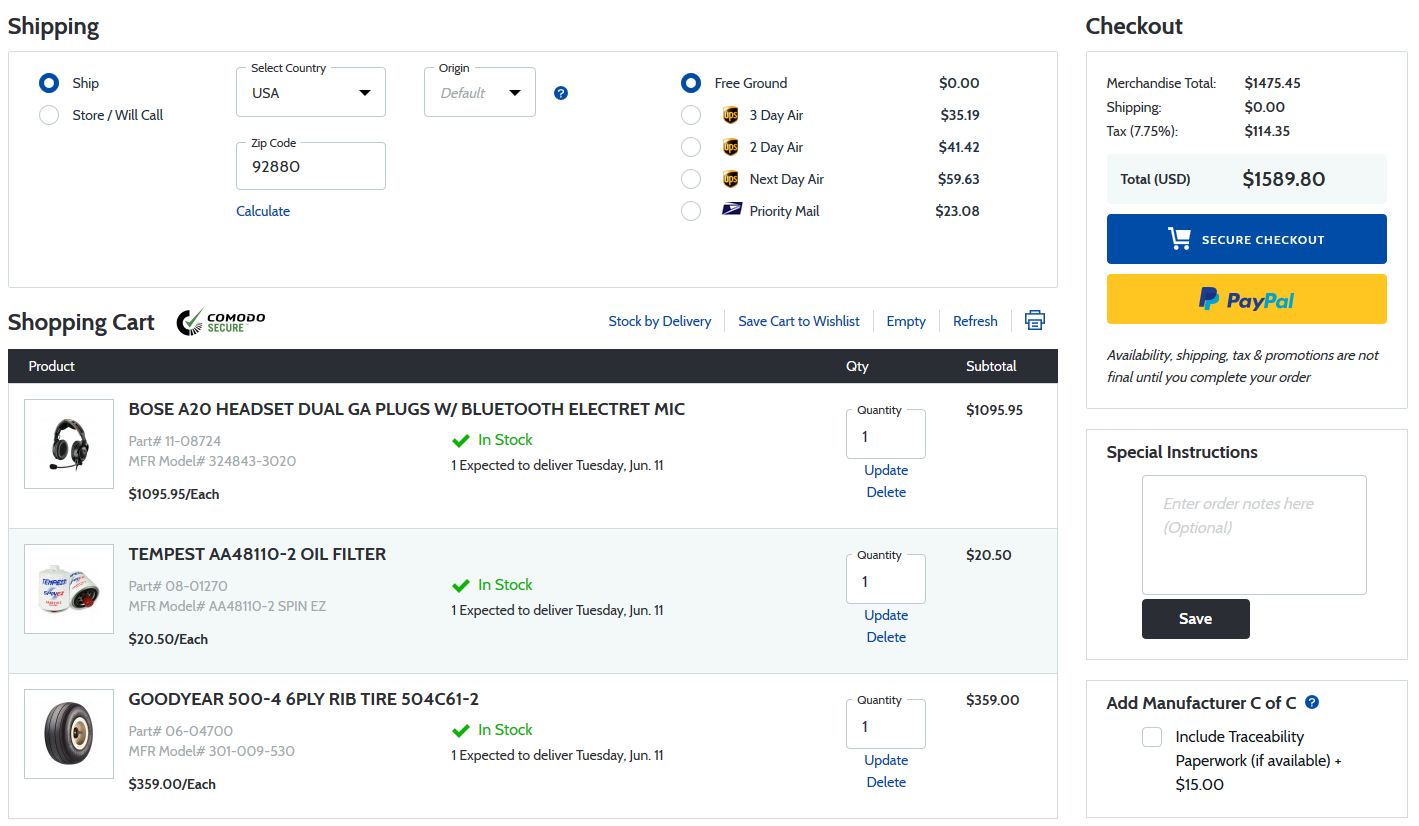Viewport: 1419px width, 826px height.
Task: Click the printer icon above the cart
Action: tap(1035, 320)
